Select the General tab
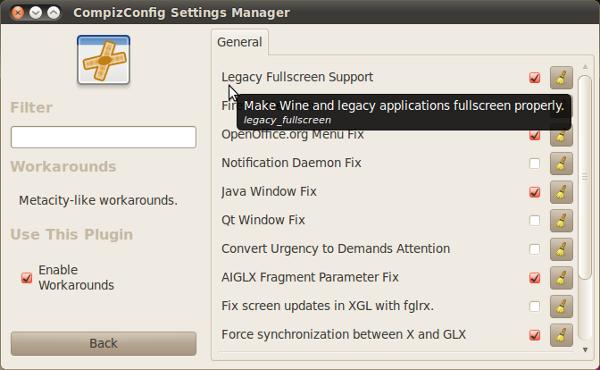Viewport: 600px width, 370px height. (240, 42)
